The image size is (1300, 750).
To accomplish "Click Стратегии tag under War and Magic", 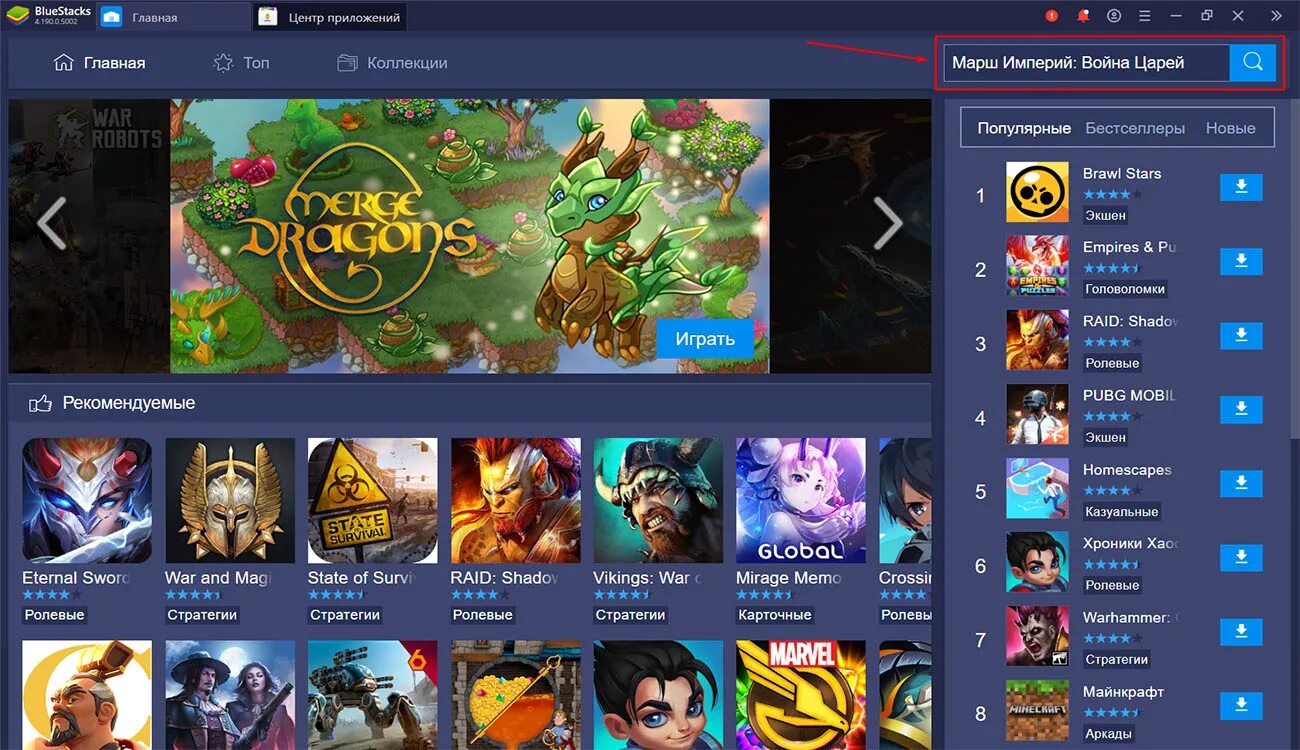I will click(x=201, y=615).
